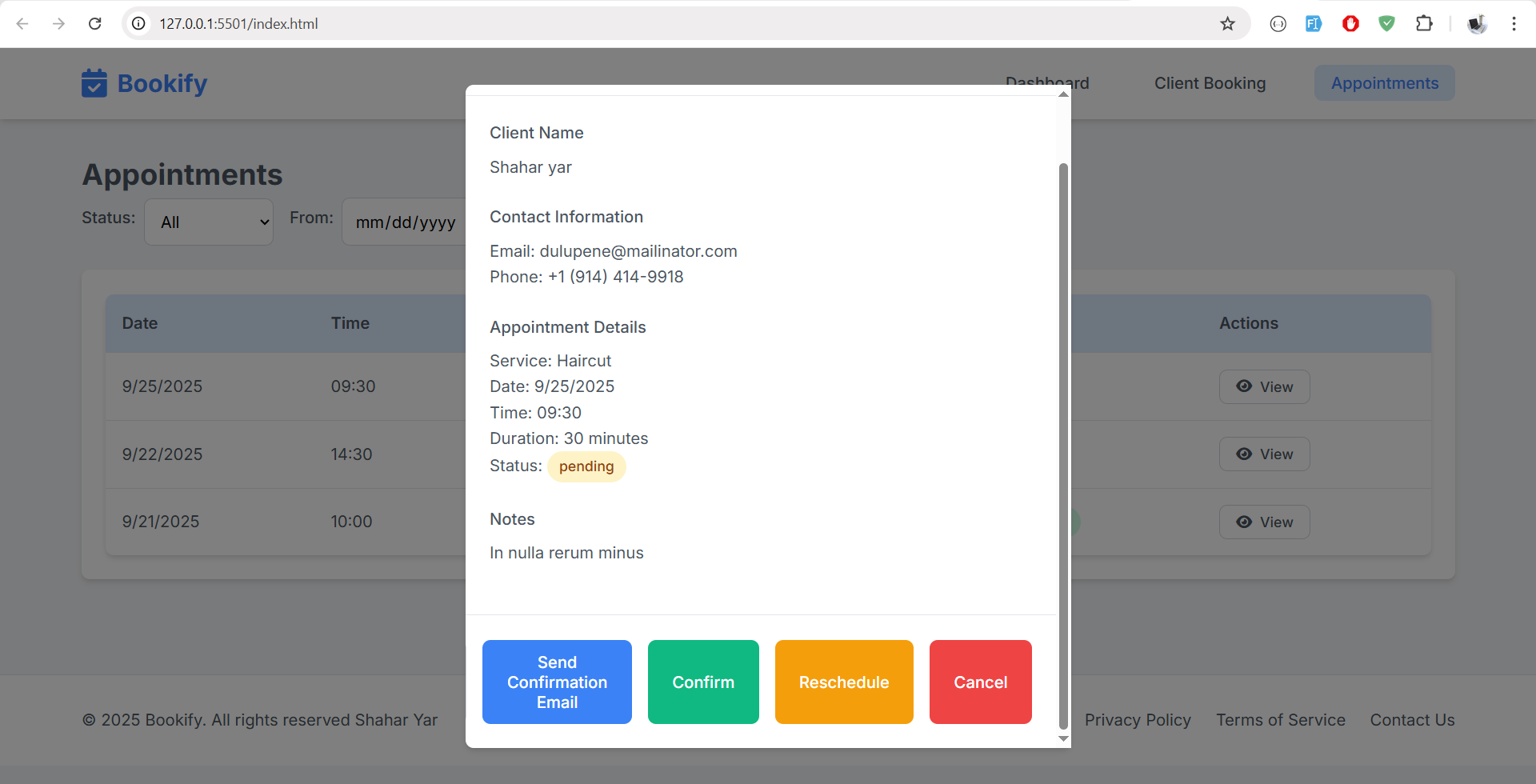The image size is (1536, 784).
Task: View the 9/21/2025 appointment
Action: 1264,522
